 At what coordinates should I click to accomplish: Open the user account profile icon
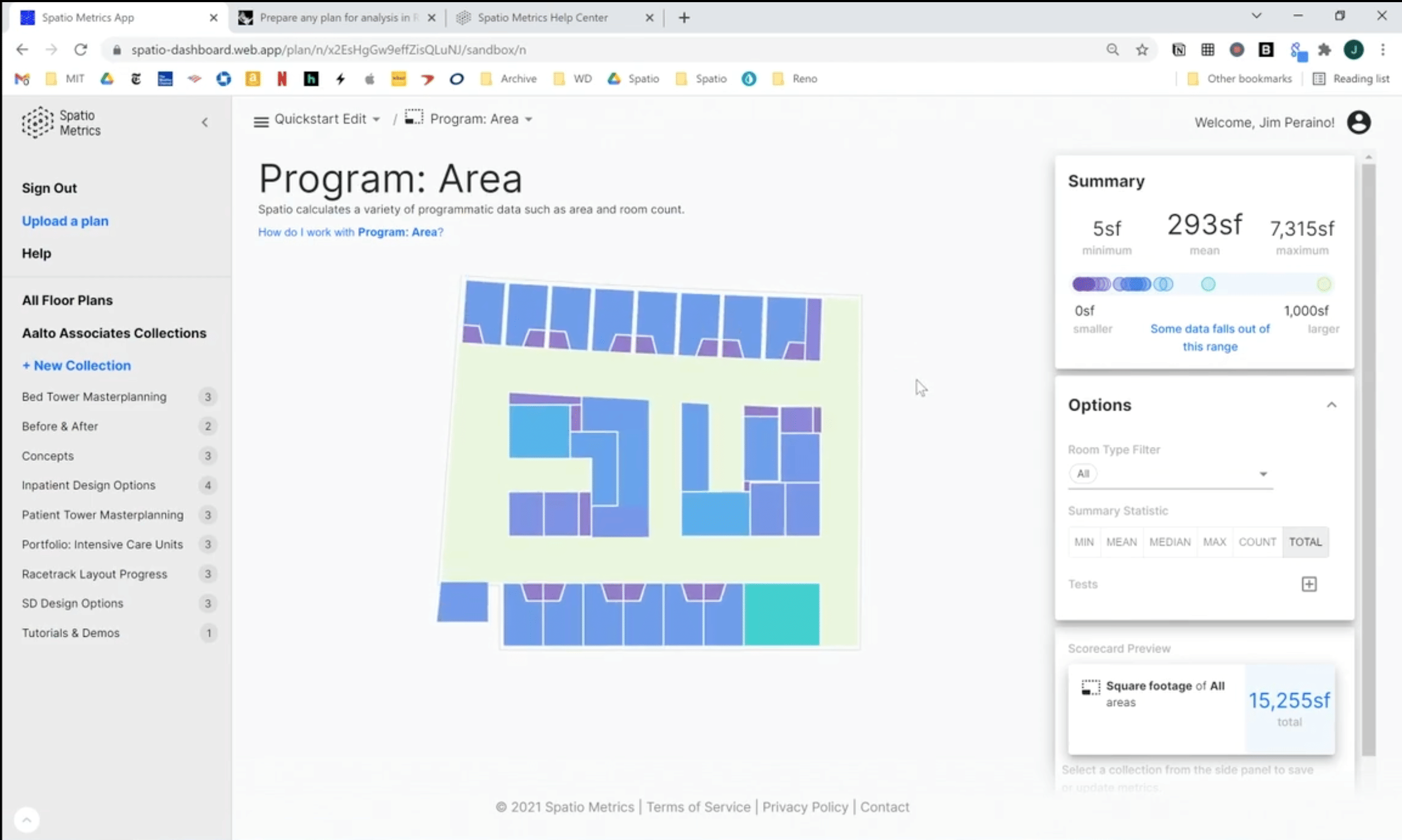(x=1358, y=122)
